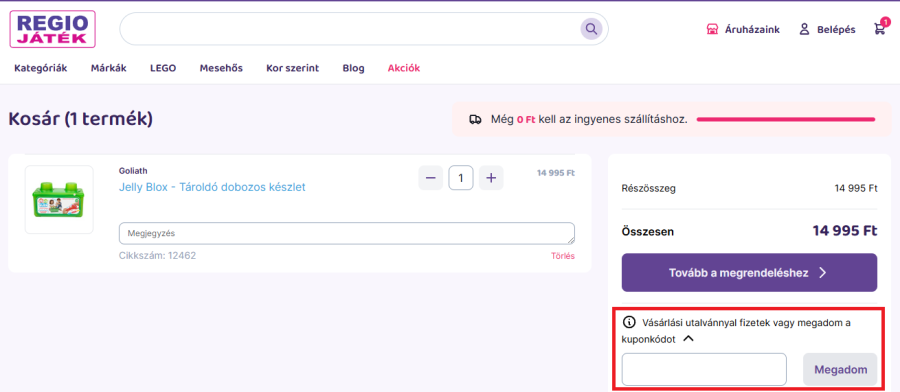Decrease quantity with the minus button
Image resolution: width=900 pixels, height=392 pixels.
(x=430, y=178)
